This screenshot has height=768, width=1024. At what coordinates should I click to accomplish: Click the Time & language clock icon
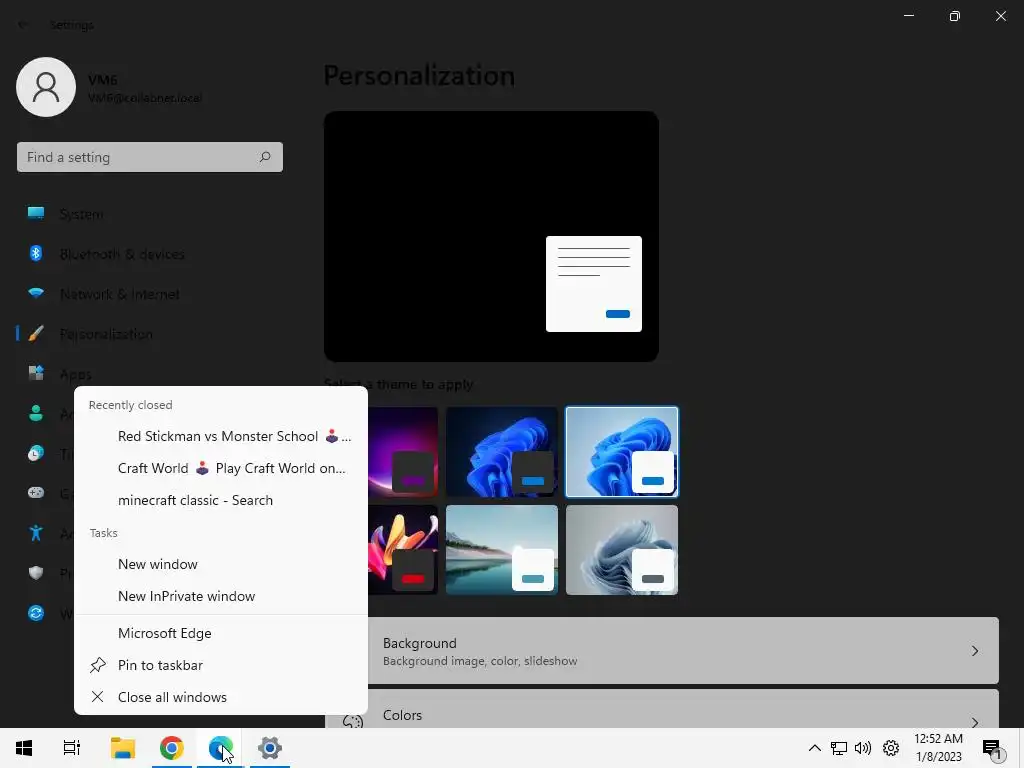(36, 454)
